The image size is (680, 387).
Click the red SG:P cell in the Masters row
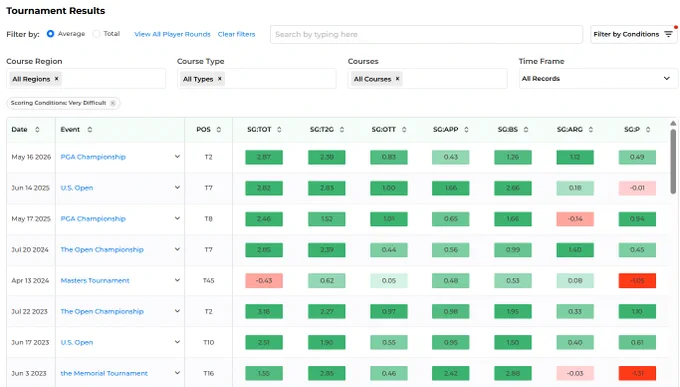(x=637, y=281)
